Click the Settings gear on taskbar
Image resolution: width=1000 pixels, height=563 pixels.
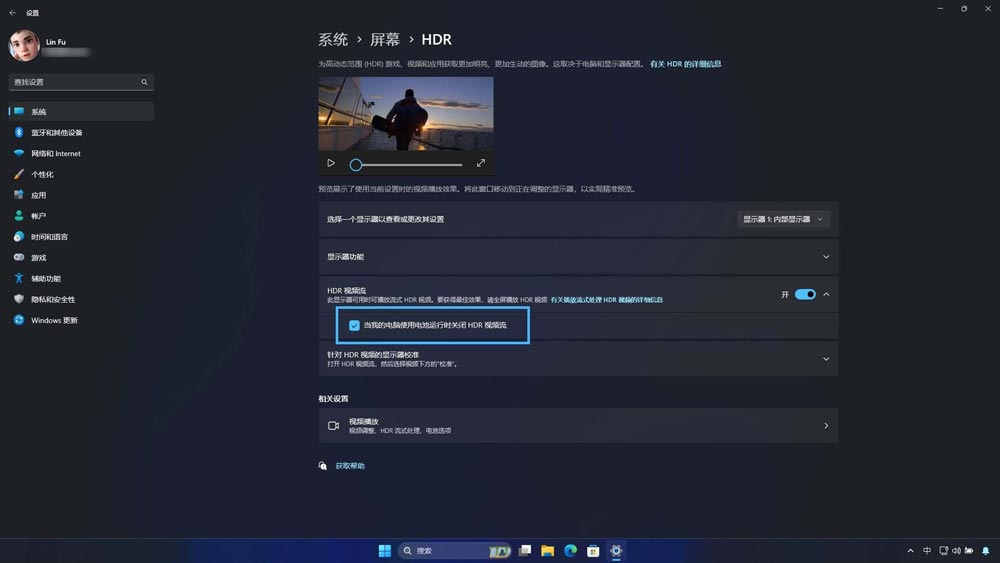pyautogui.click(x=616, y=551)
